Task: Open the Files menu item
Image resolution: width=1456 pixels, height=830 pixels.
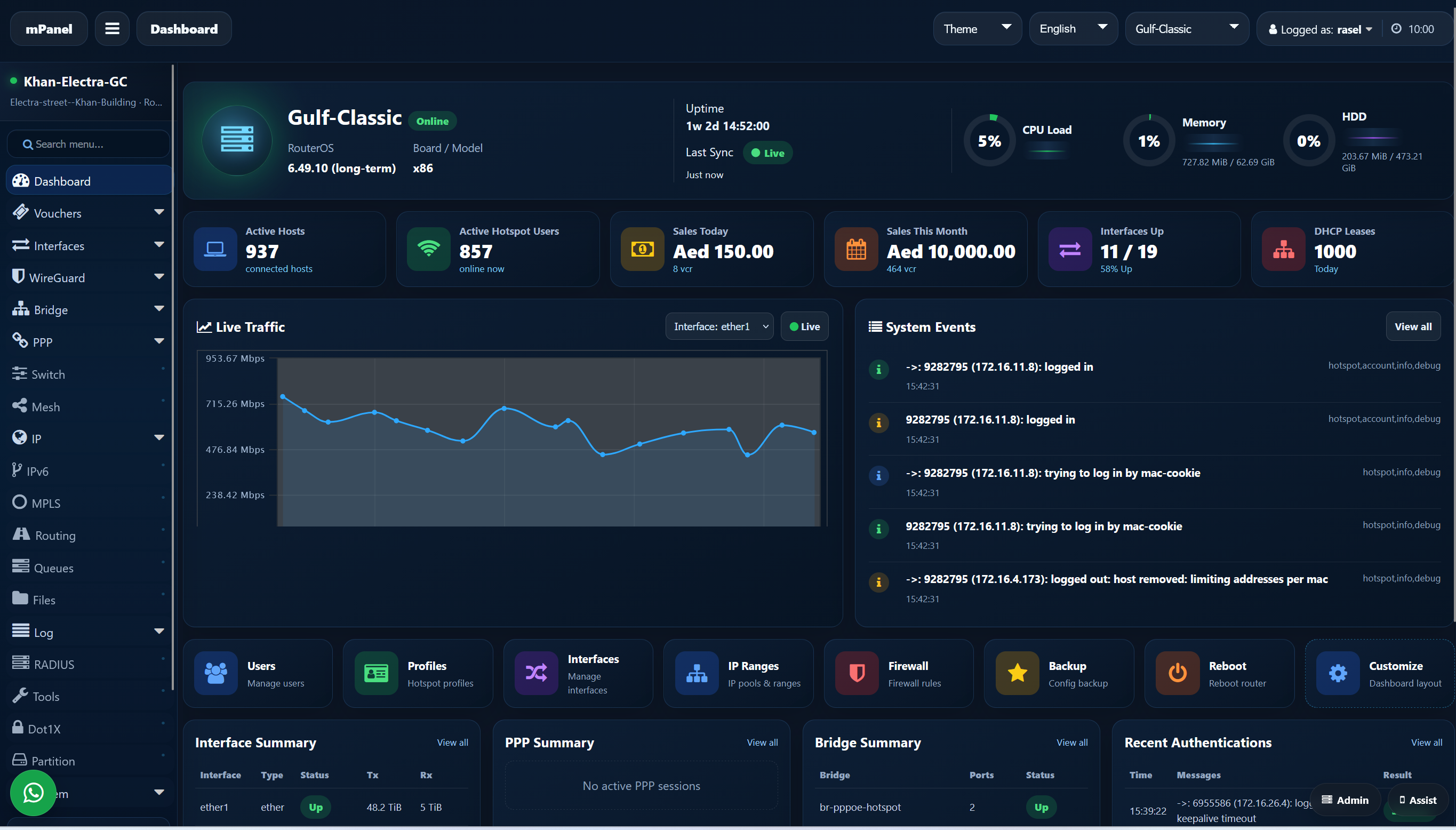Action: (x=89, y=599)
